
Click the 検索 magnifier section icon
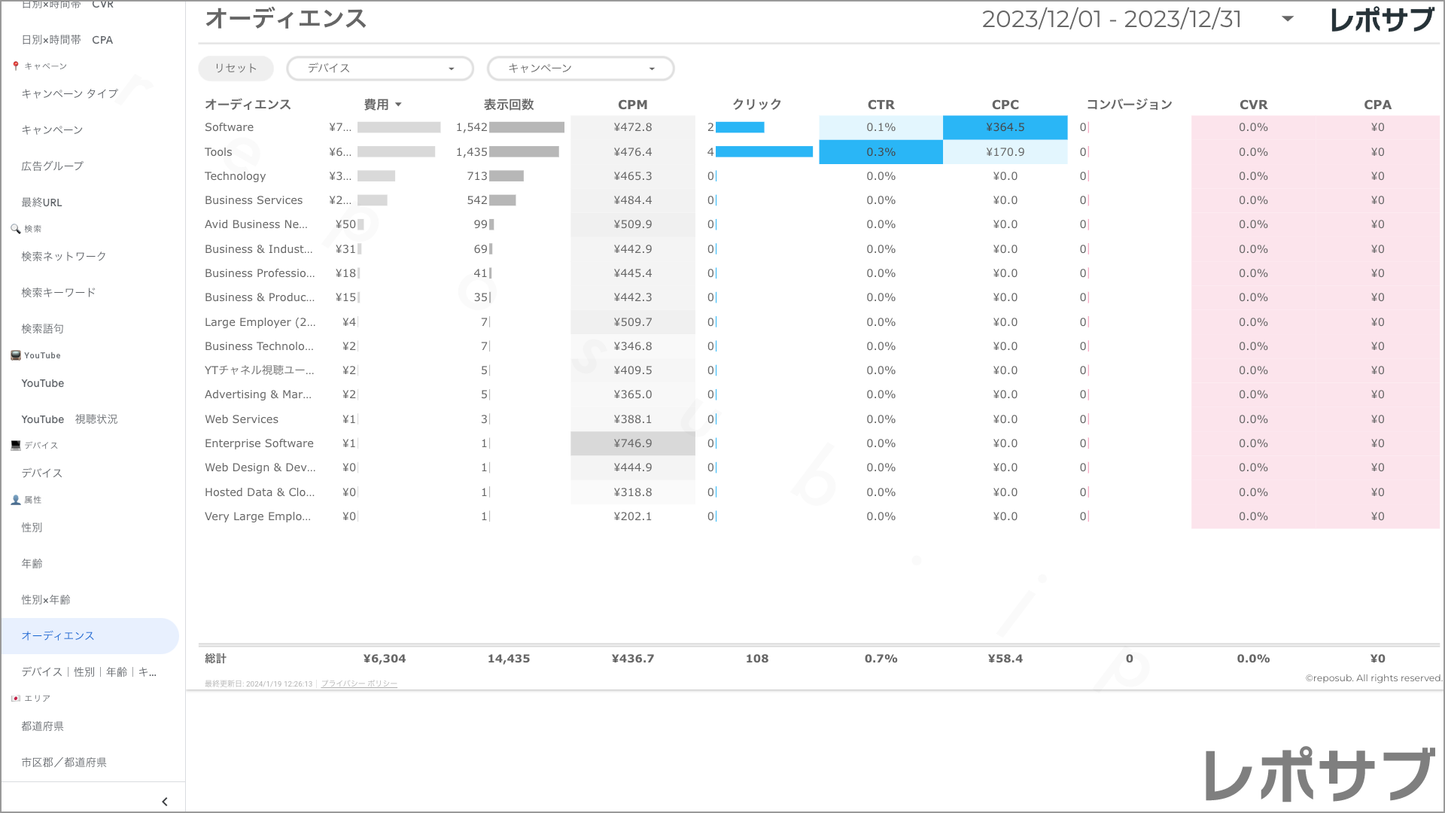click(x=15, y=229)
